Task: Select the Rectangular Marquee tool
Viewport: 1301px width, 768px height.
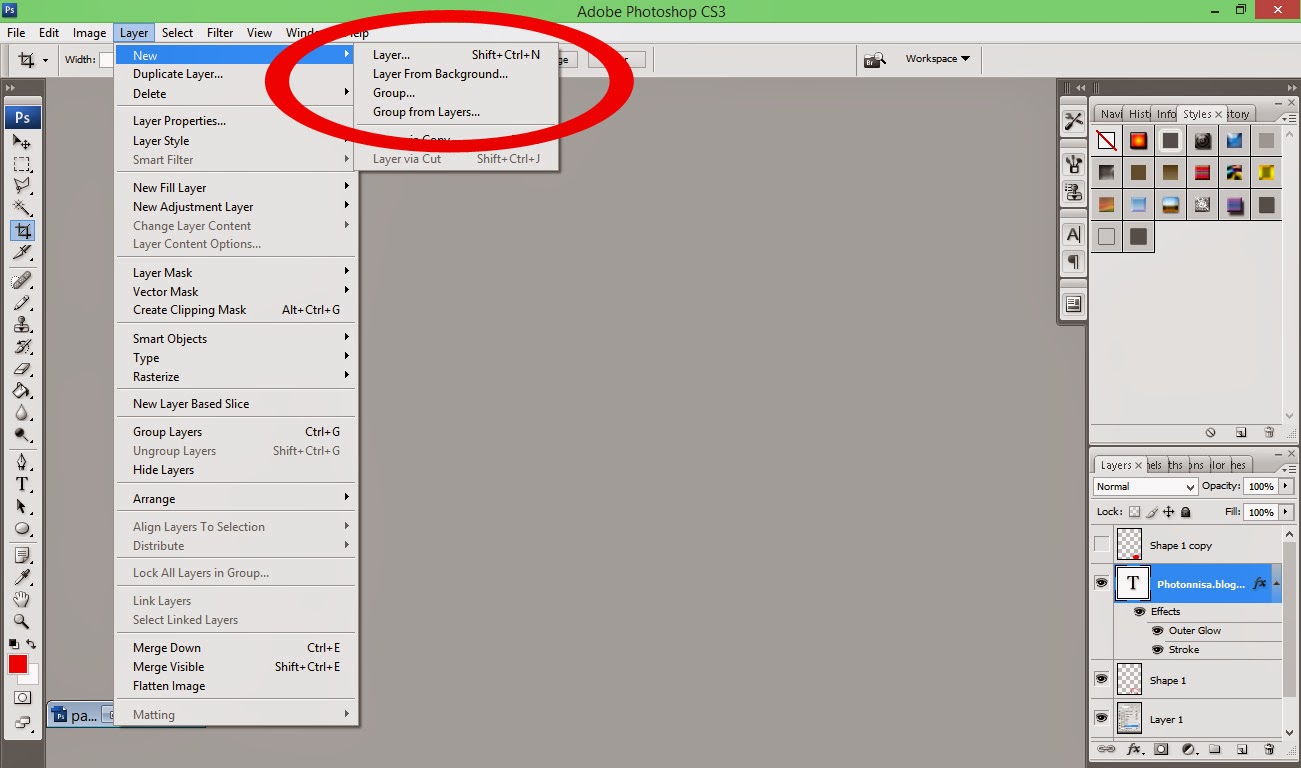Action: (22, 164)
